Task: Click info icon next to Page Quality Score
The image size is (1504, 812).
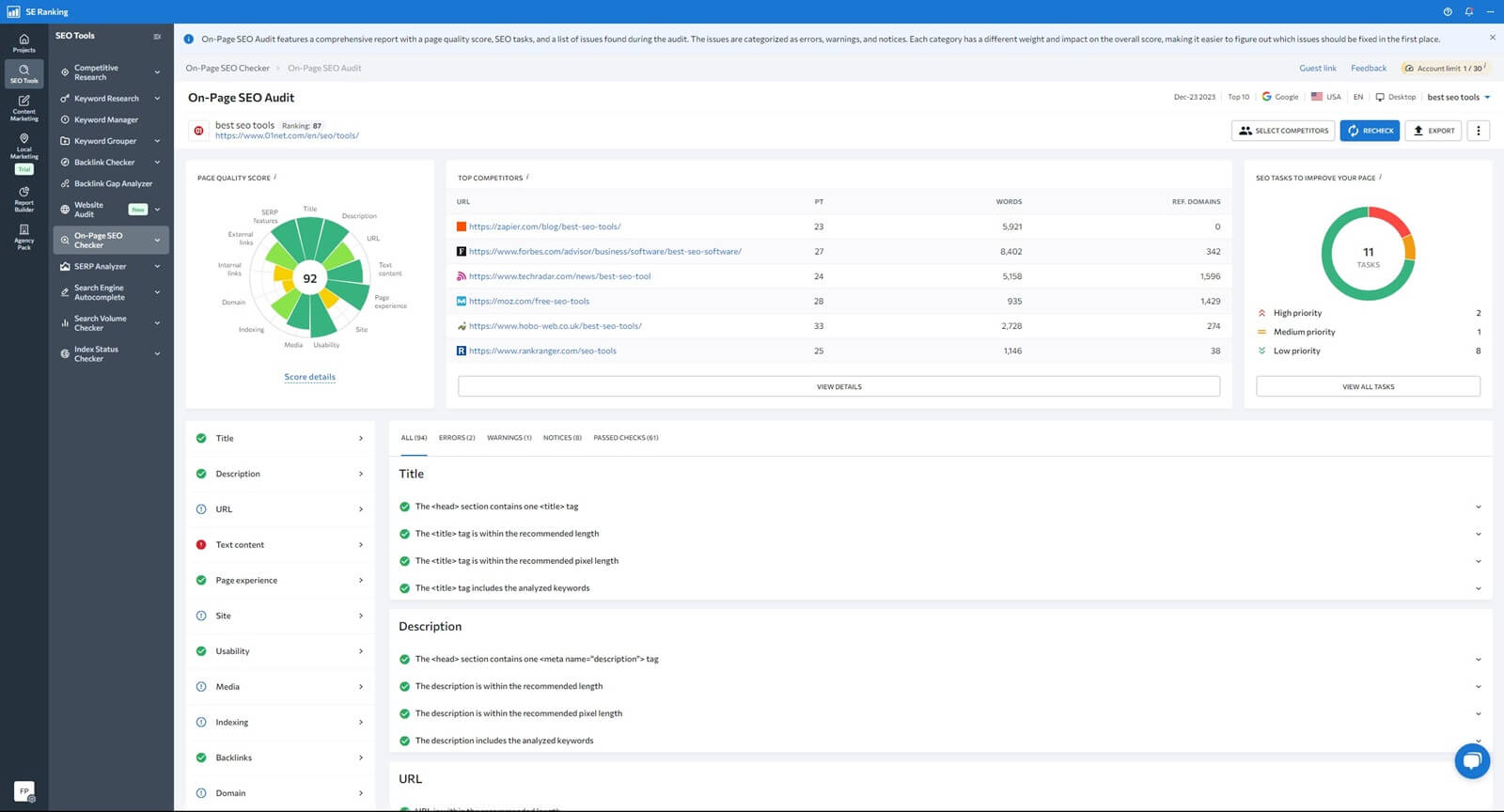Action: click(x=275, y=177)
